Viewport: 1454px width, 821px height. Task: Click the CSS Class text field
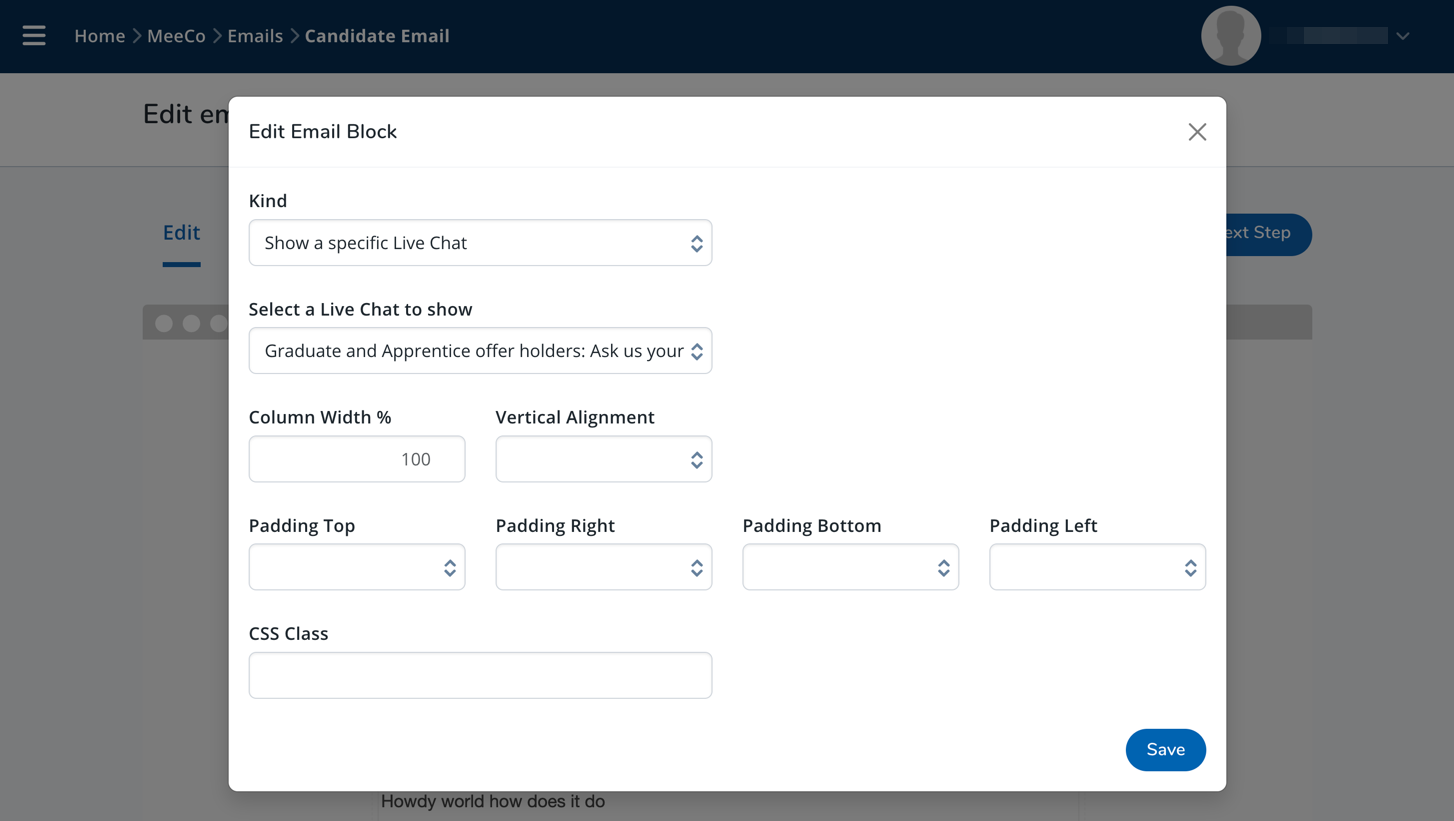(480, 675)
